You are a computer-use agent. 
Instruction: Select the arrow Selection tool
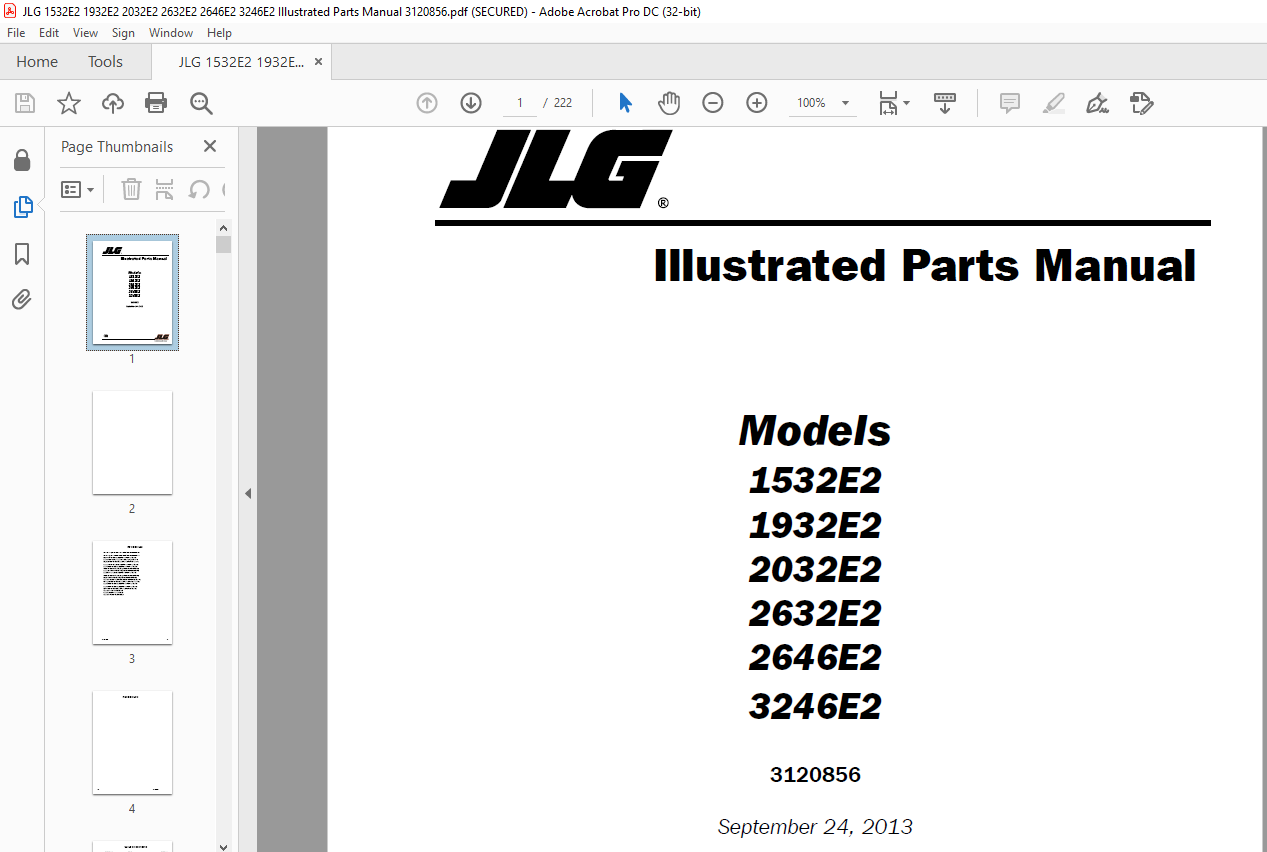(626, 103)
